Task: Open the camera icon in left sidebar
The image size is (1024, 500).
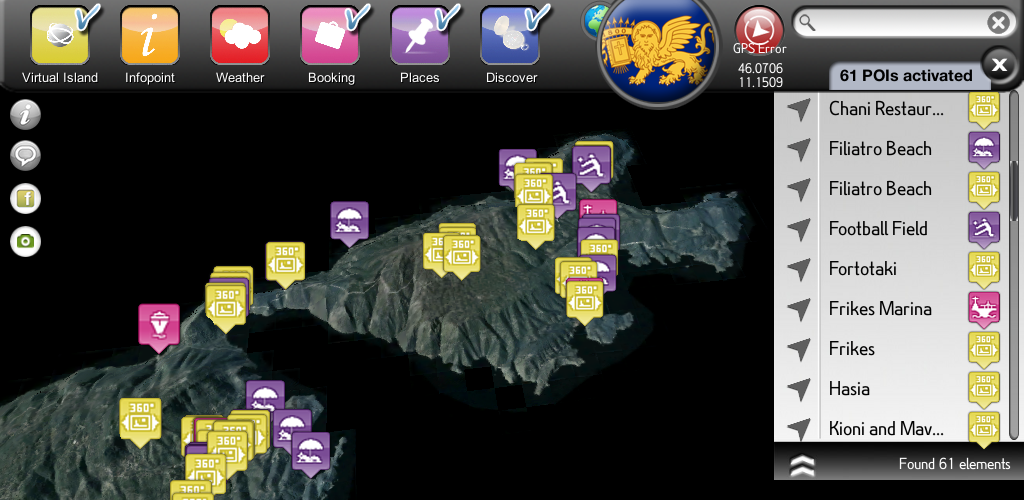Action: pyautogui.click(x=25, y=242)
